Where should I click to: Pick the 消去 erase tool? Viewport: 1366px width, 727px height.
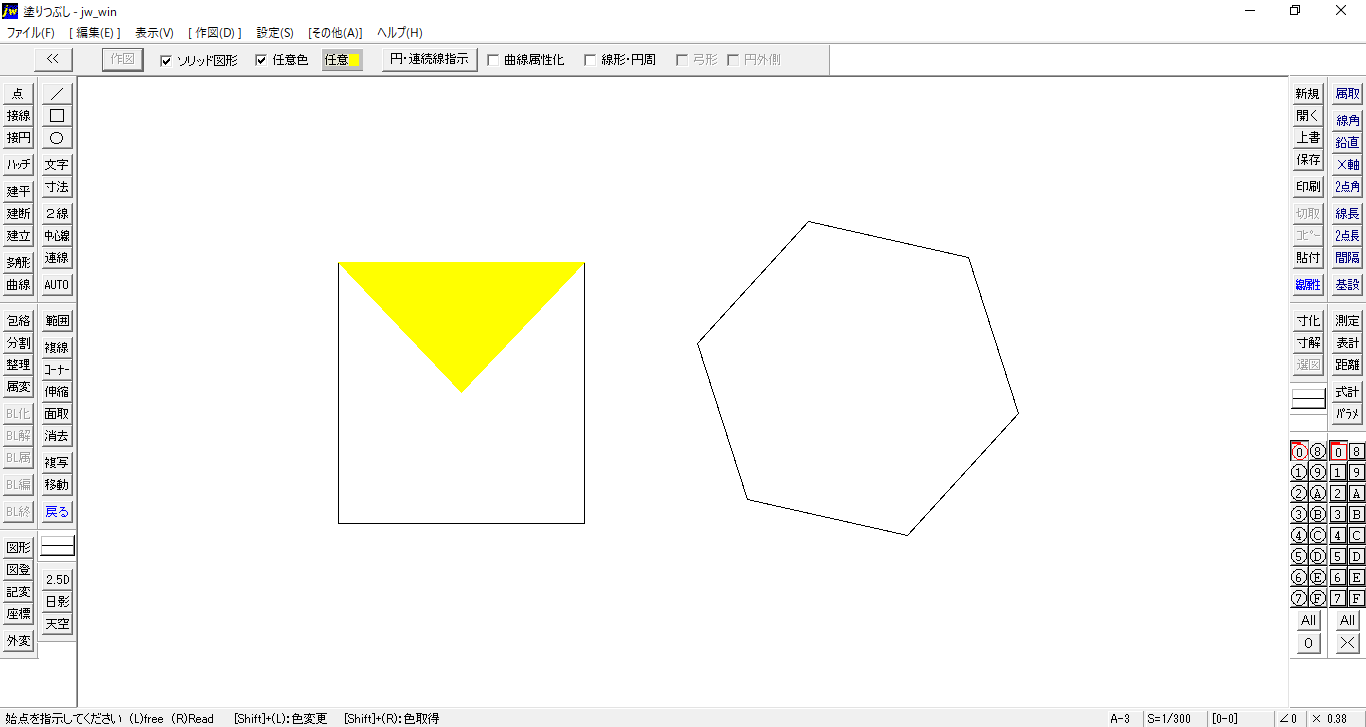(x=57, y=436)
